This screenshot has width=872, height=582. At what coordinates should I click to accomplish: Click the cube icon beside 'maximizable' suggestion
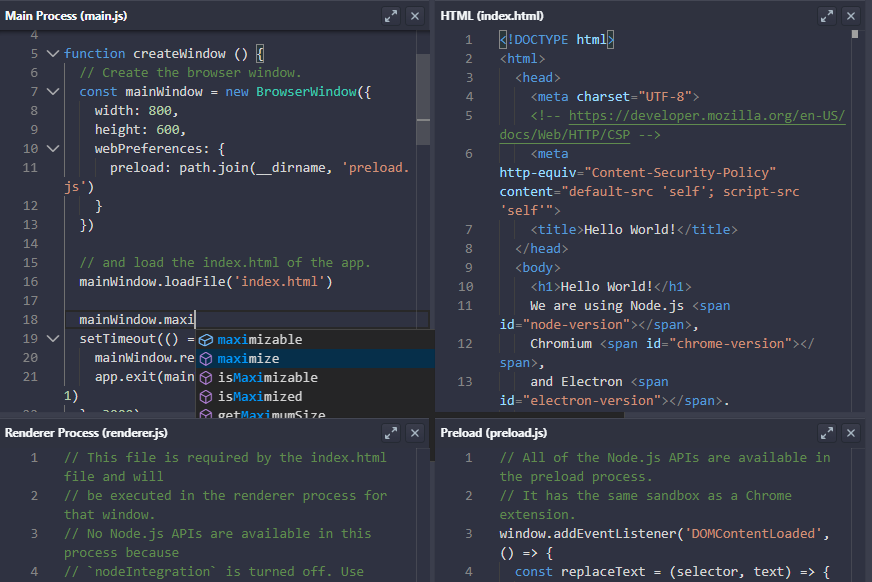click(206, 339)
